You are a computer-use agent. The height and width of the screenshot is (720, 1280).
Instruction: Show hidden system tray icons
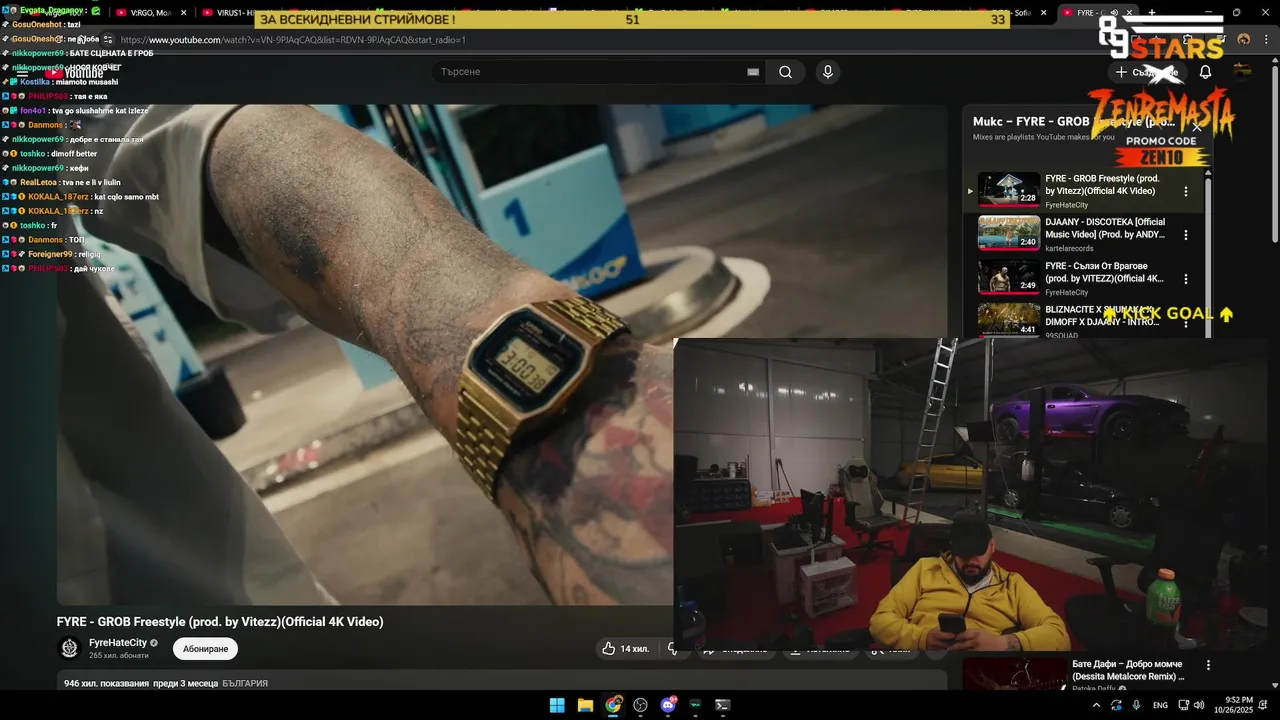pos(1096,705)
